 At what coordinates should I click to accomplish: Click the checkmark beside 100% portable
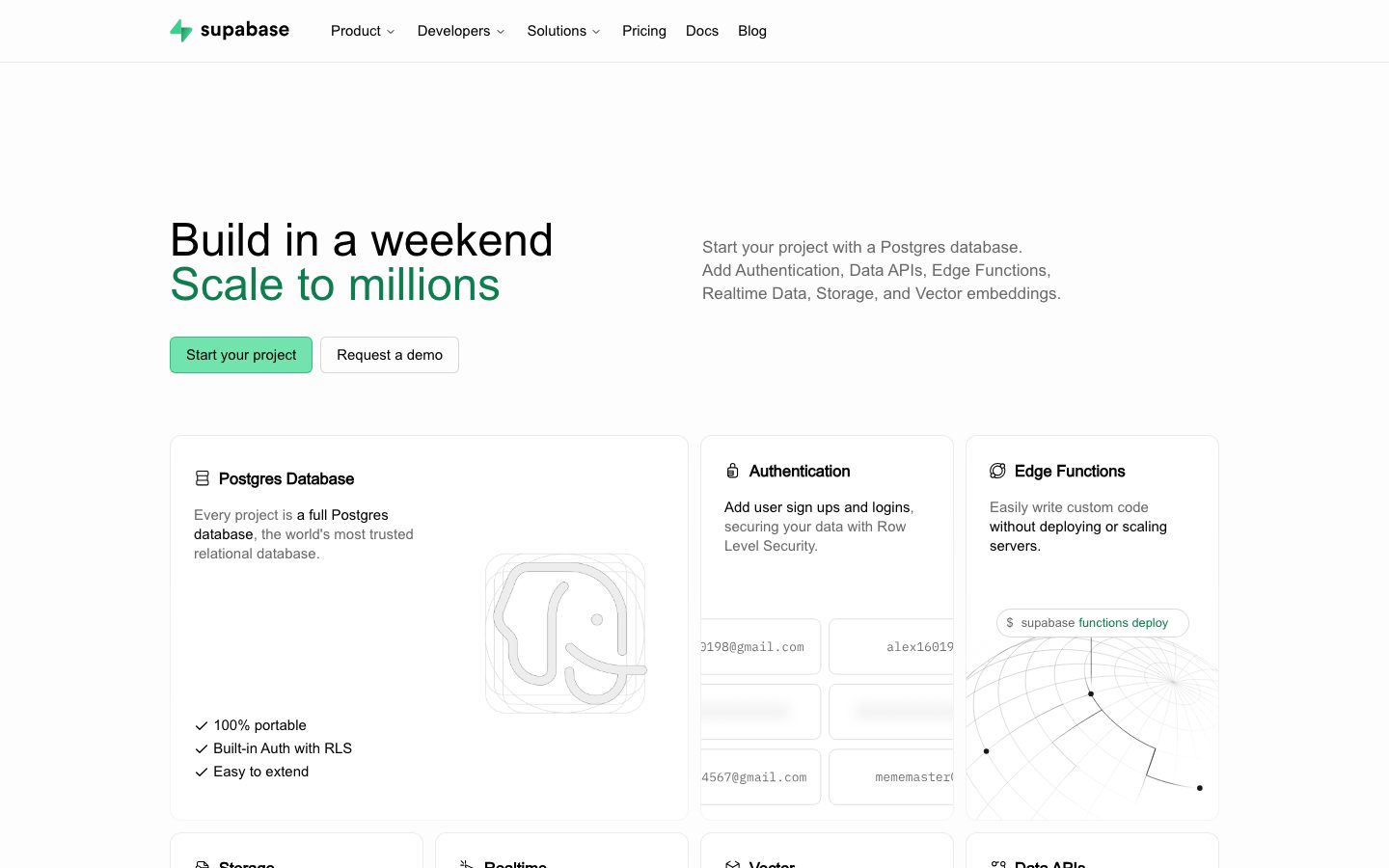click(202, 725)
